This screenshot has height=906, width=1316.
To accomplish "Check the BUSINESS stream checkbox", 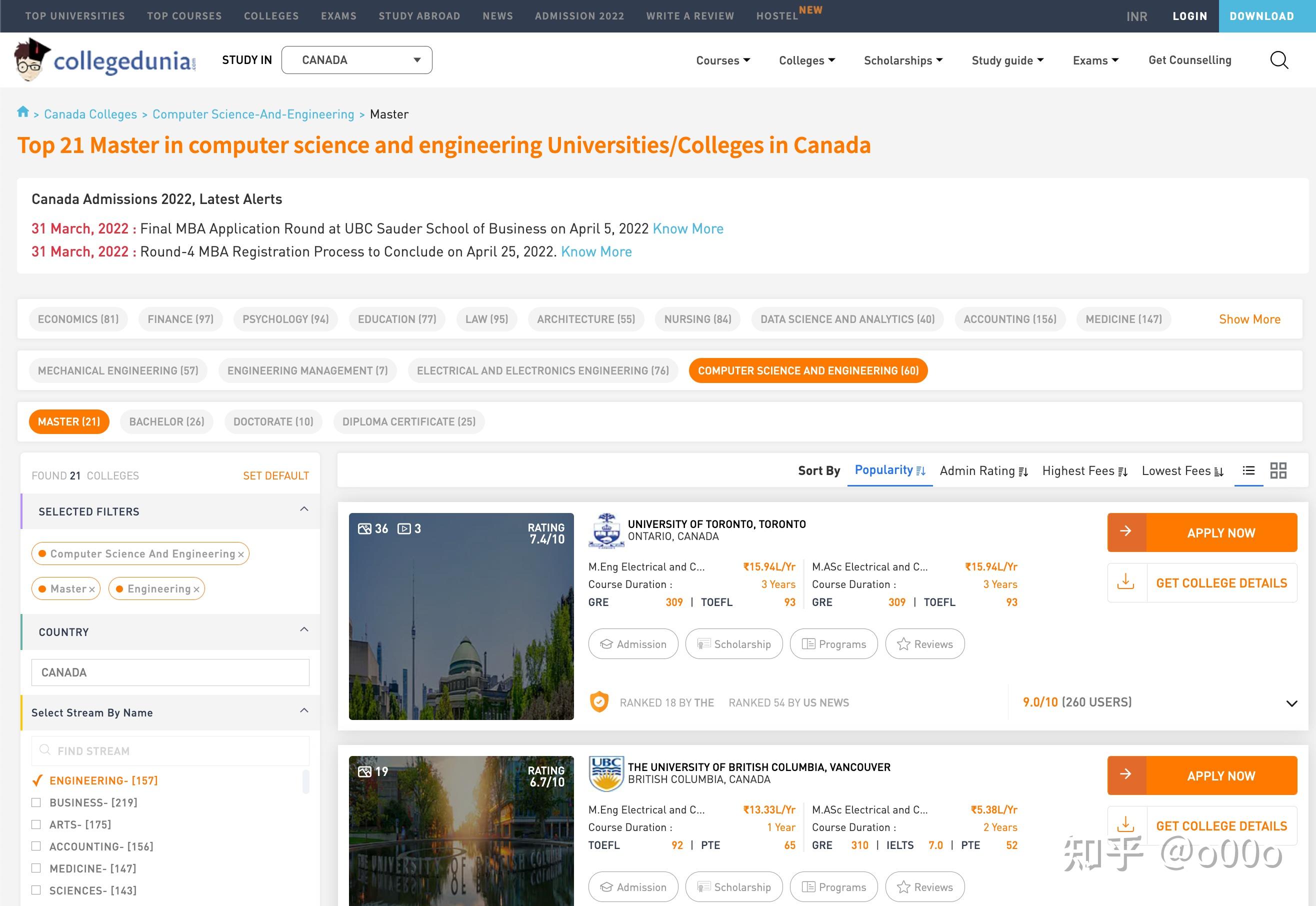I will pyautogui.click(x=36, y=802).
